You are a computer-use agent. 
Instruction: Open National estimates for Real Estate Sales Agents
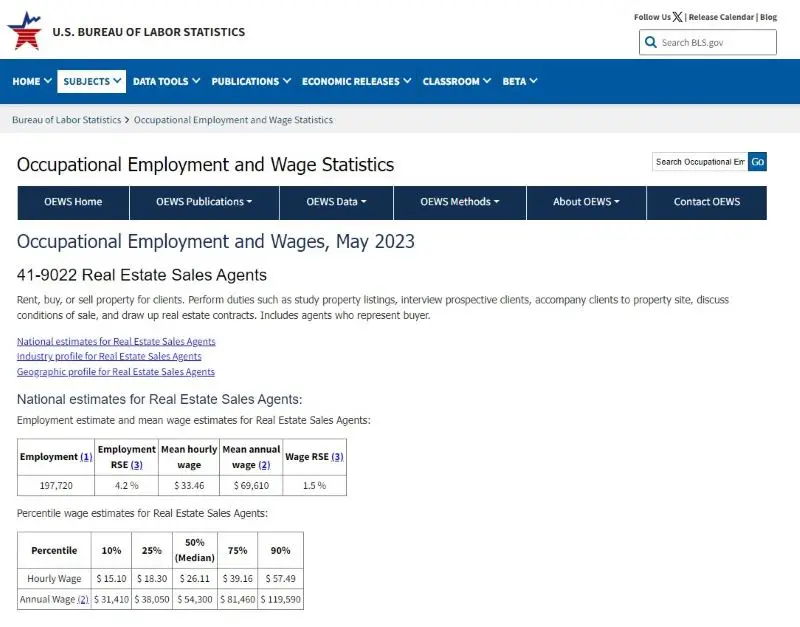pos(115,341)
